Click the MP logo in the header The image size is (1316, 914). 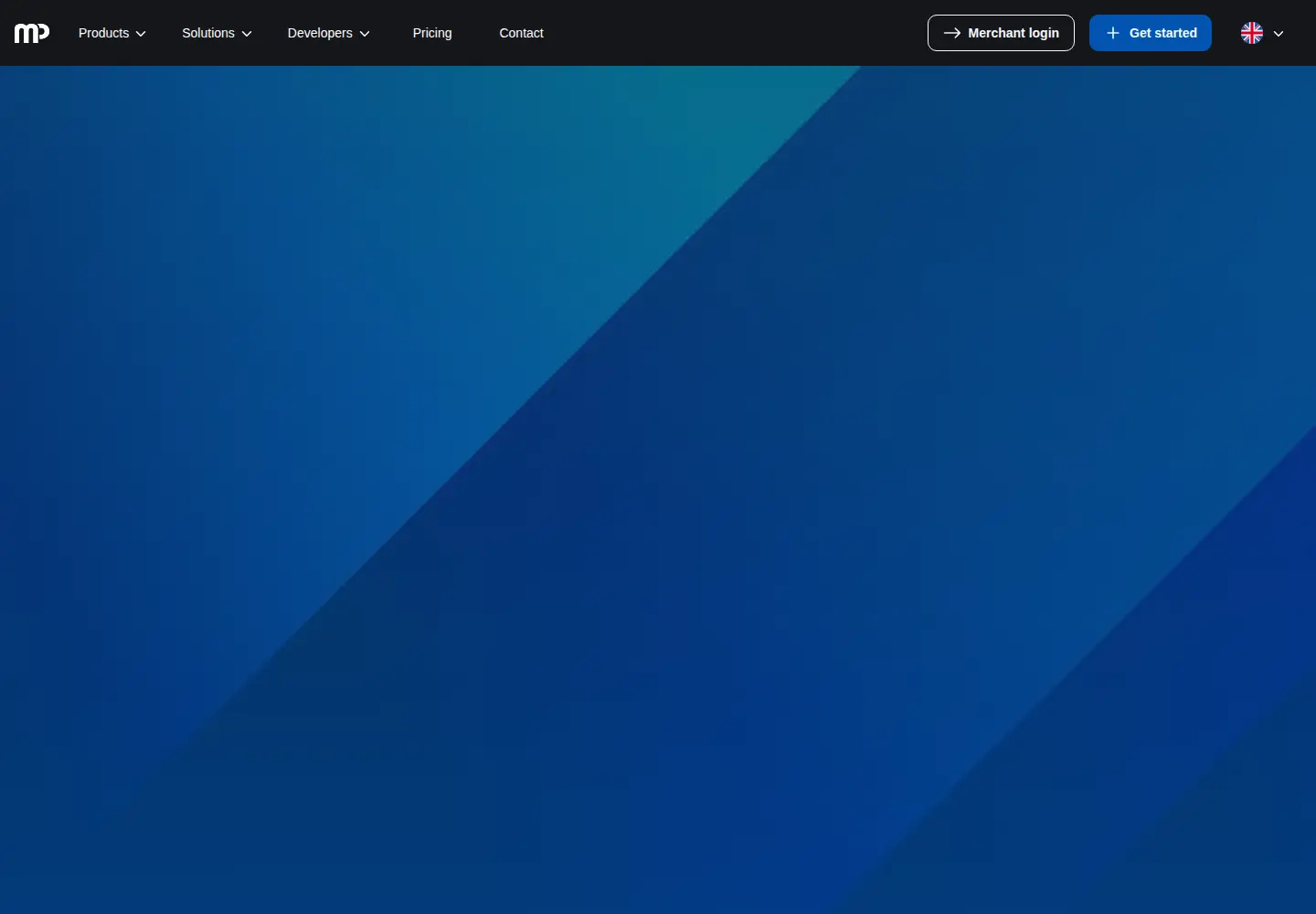pyautogui.click(x=32, y=33)
